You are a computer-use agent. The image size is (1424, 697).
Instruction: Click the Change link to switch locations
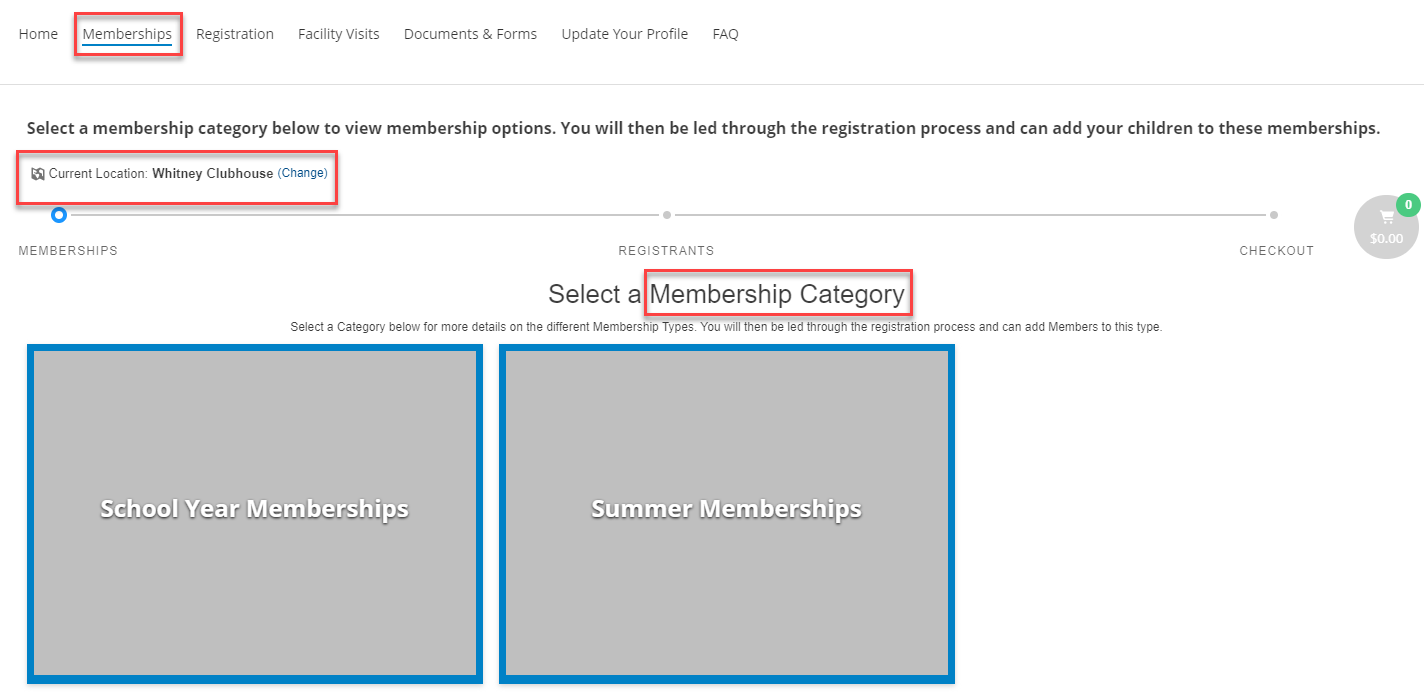pos(303,172)
